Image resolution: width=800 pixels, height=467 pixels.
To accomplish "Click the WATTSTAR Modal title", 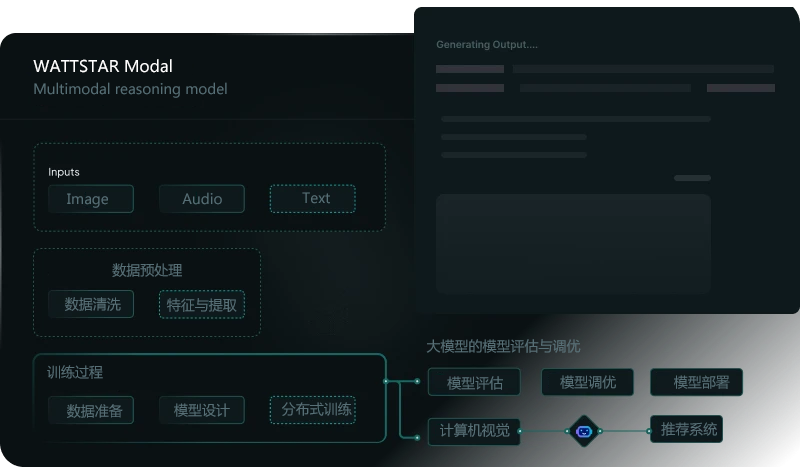I will (x=103, y=66).
